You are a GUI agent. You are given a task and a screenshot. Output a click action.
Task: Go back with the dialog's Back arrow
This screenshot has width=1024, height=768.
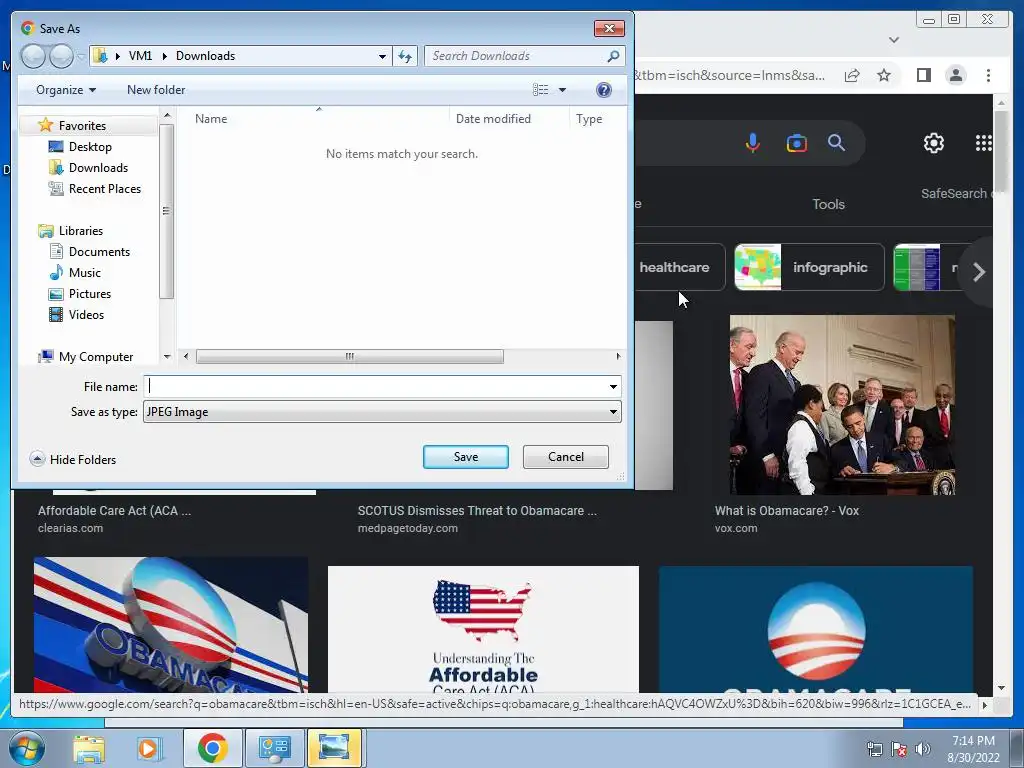tap(33, 56)
